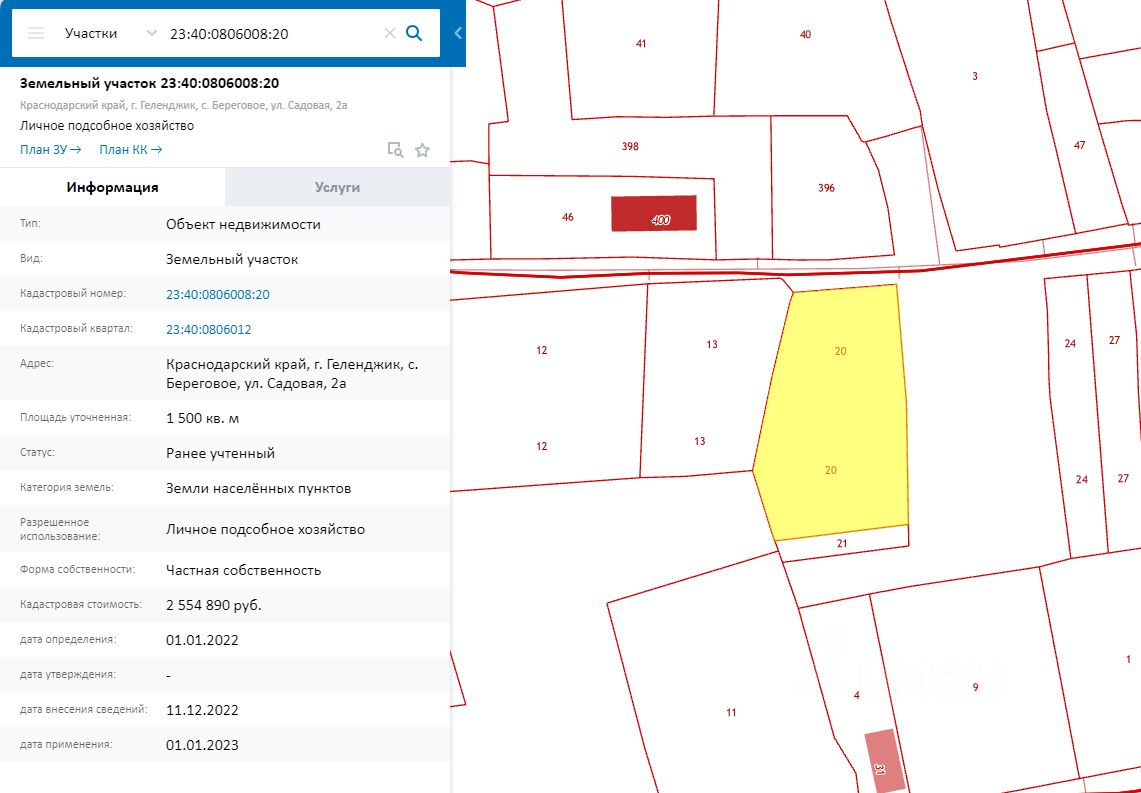Click the red building 400 on map
Viewport: 1141px width, 793px height.
[654, 213]
